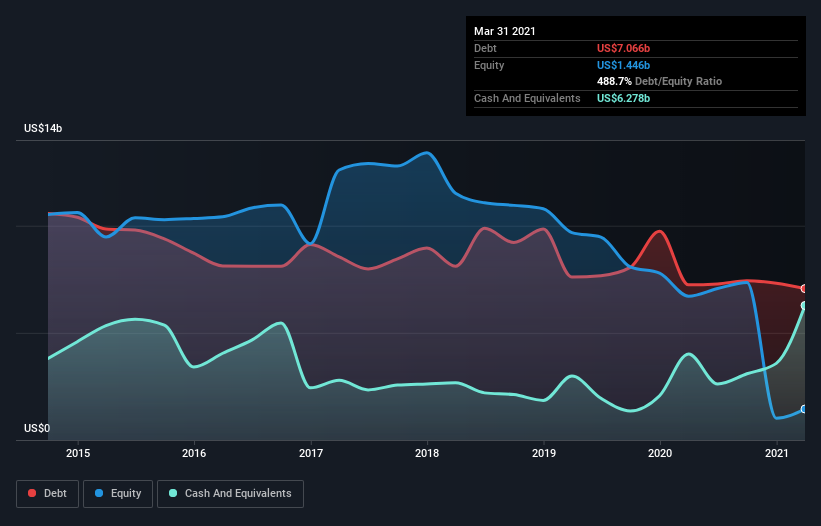
Task: Click the Mar 31 2021 tooltip date
Action: [505, 31]
